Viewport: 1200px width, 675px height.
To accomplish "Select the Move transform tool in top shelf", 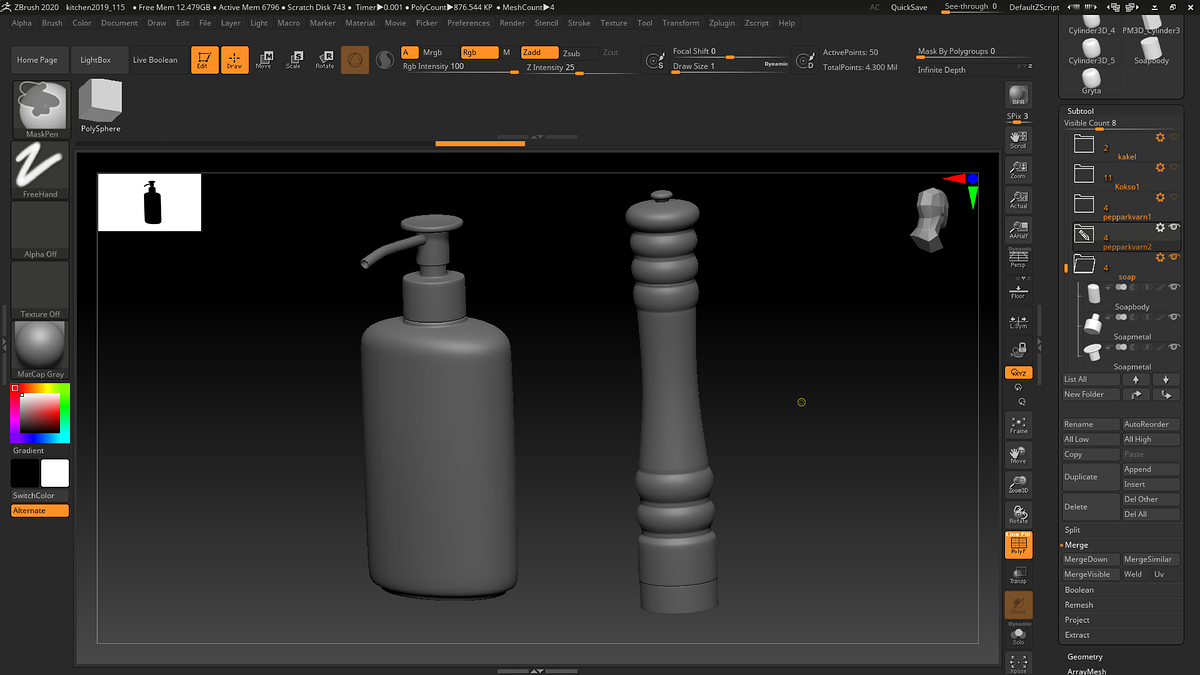I will point(264,60).
